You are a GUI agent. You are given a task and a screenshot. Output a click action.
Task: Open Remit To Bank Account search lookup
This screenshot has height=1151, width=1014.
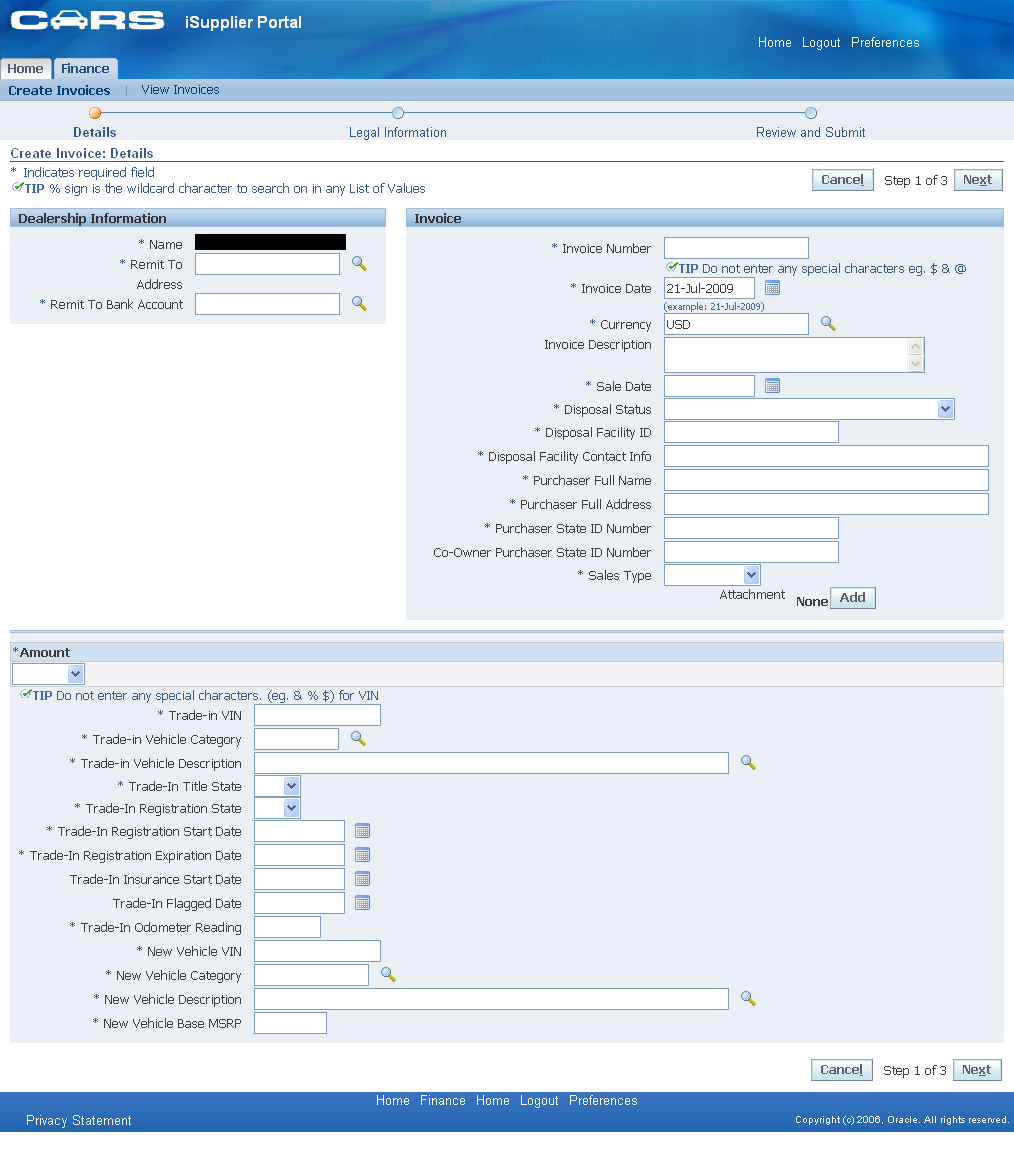[359, 303]
